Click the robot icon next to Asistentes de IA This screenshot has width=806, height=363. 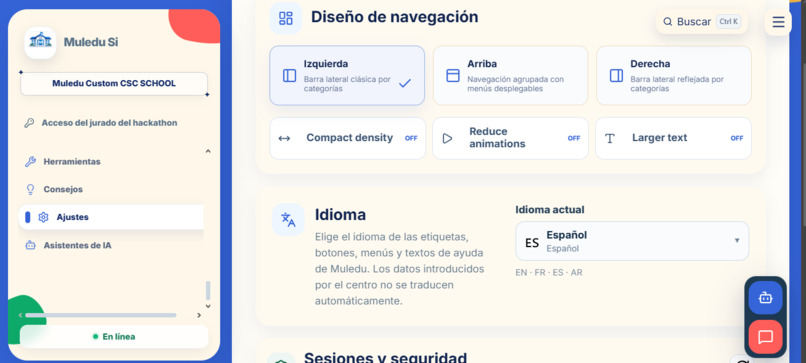tap(30, 245)
